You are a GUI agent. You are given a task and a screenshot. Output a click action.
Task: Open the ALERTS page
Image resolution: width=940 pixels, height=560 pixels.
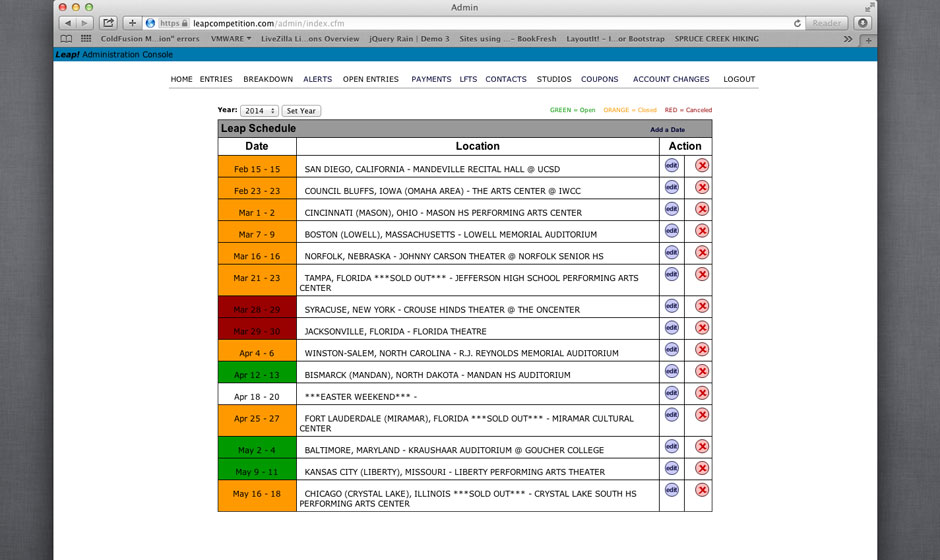318,79
